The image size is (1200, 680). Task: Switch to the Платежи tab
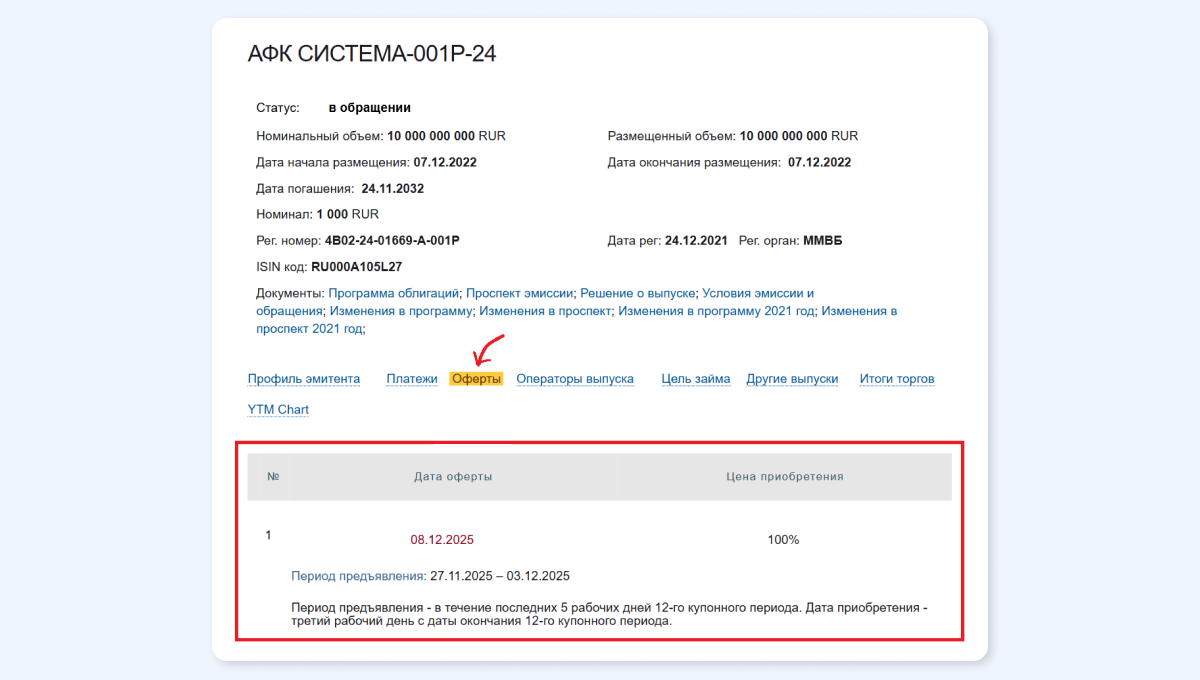(412, 379)
